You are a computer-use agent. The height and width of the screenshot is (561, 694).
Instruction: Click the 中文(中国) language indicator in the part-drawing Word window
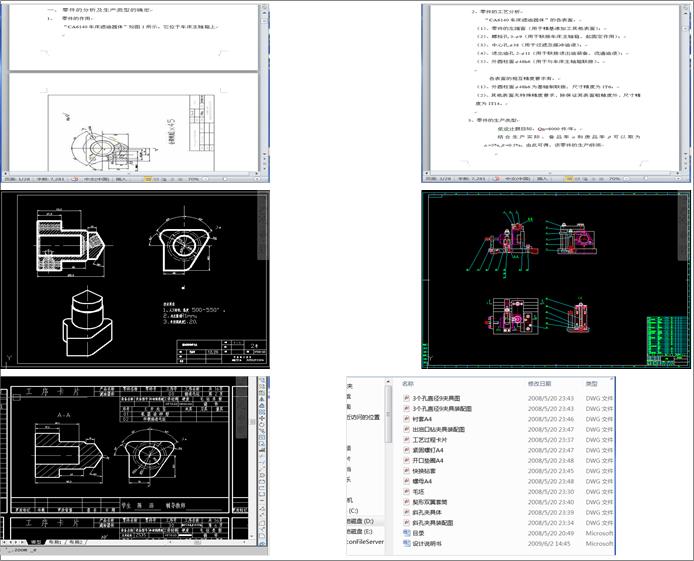(x=97, y=179)
